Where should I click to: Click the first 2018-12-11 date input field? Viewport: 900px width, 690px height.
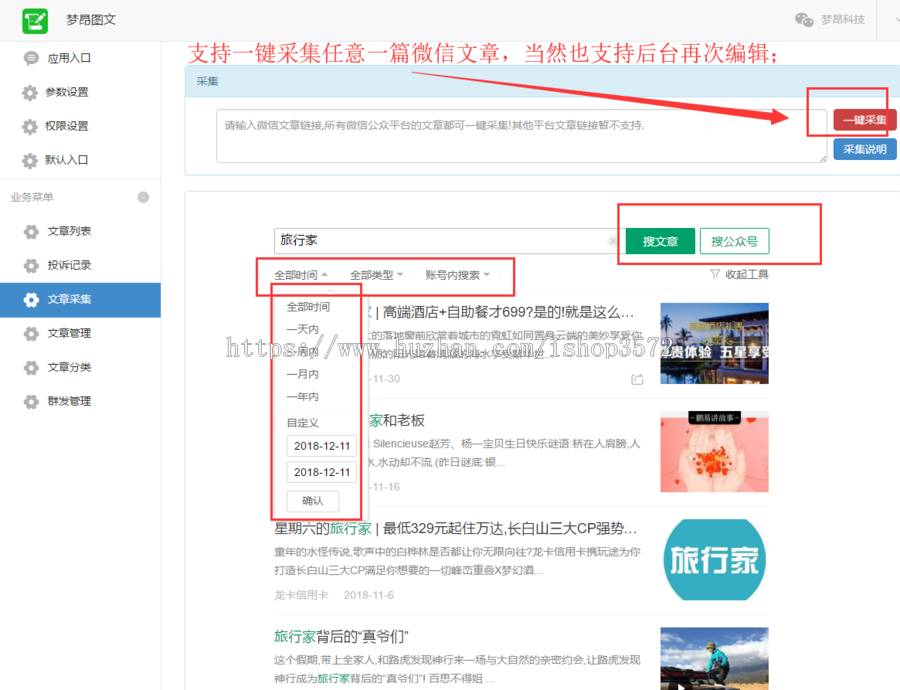[321, 446]
